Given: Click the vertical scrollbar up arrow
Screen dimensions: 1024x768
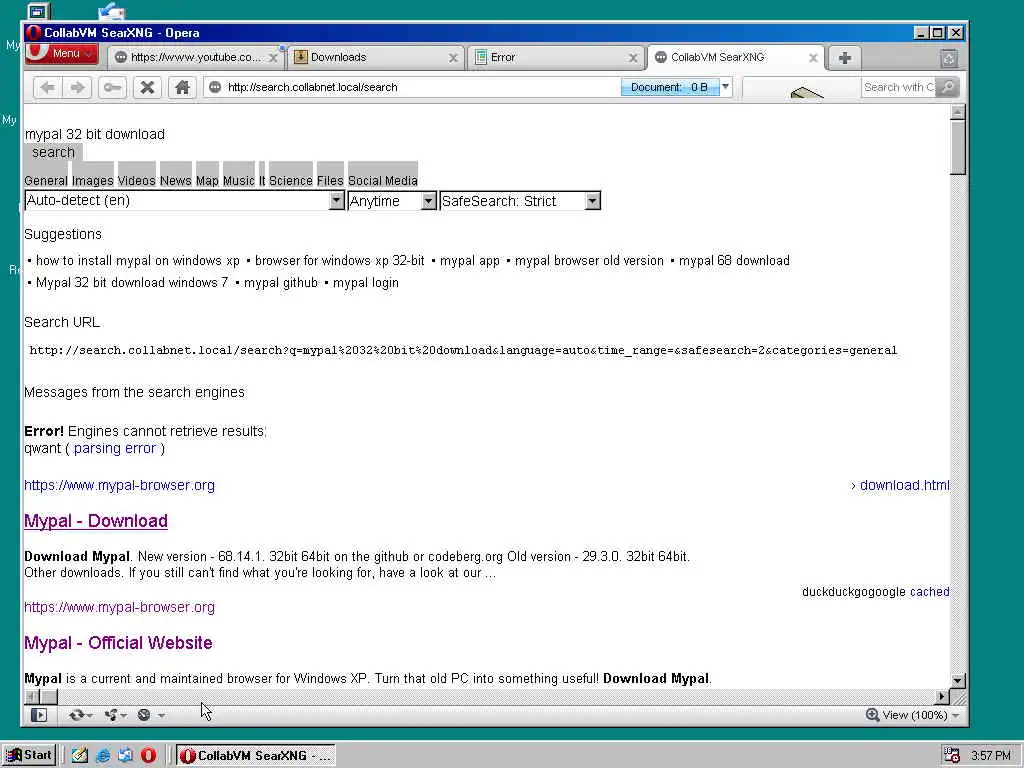Looking at the screenshot, I should pyautogui.click(x=957, y=112).
